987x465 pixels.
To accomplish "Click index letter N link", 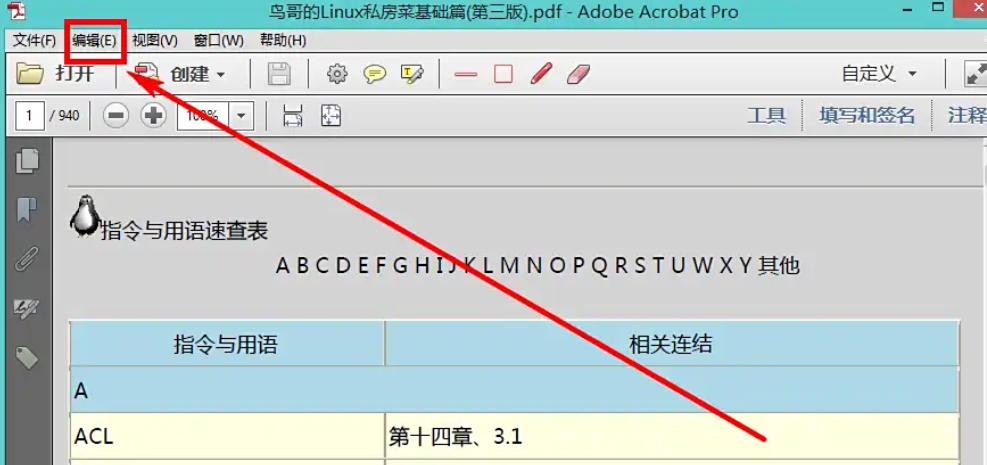I will click(534, 266).
